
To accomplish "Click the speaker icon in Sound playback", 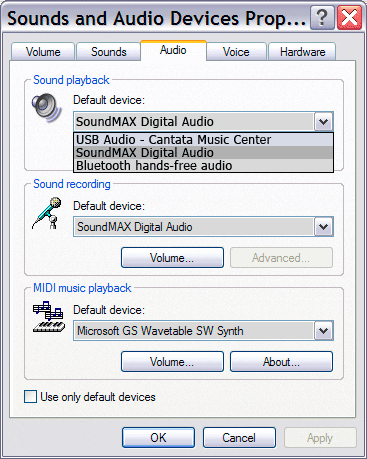I will (x=47, y=107).
